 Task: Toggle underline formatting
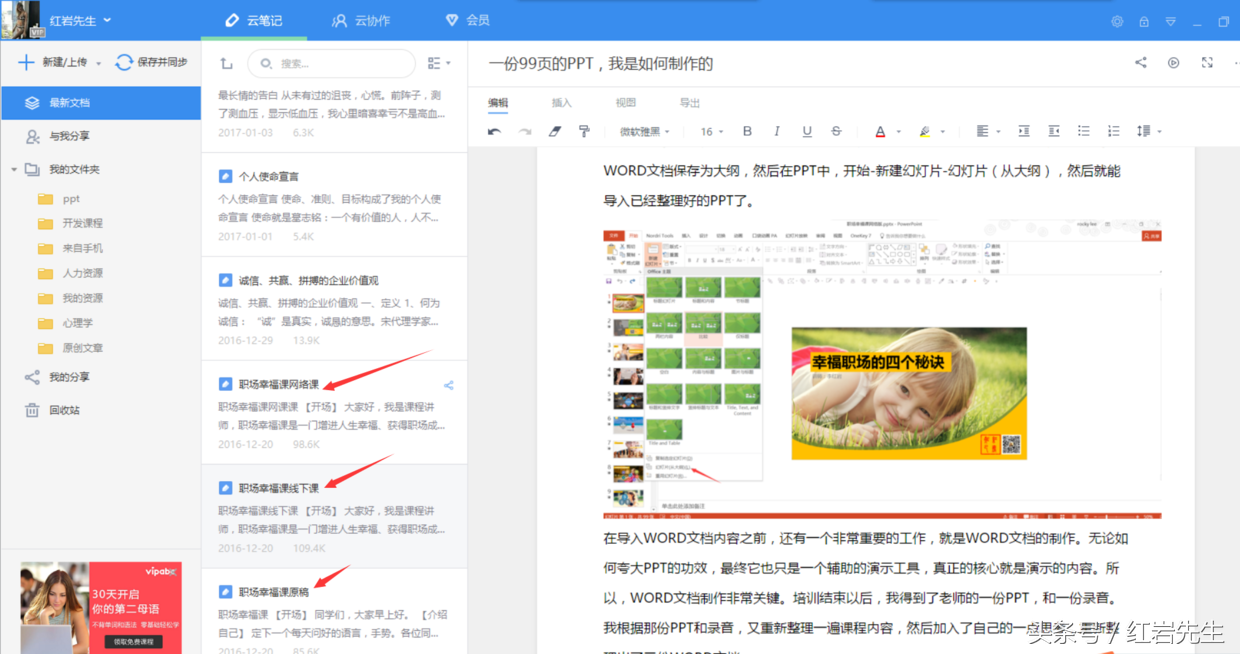coord(807,131)
